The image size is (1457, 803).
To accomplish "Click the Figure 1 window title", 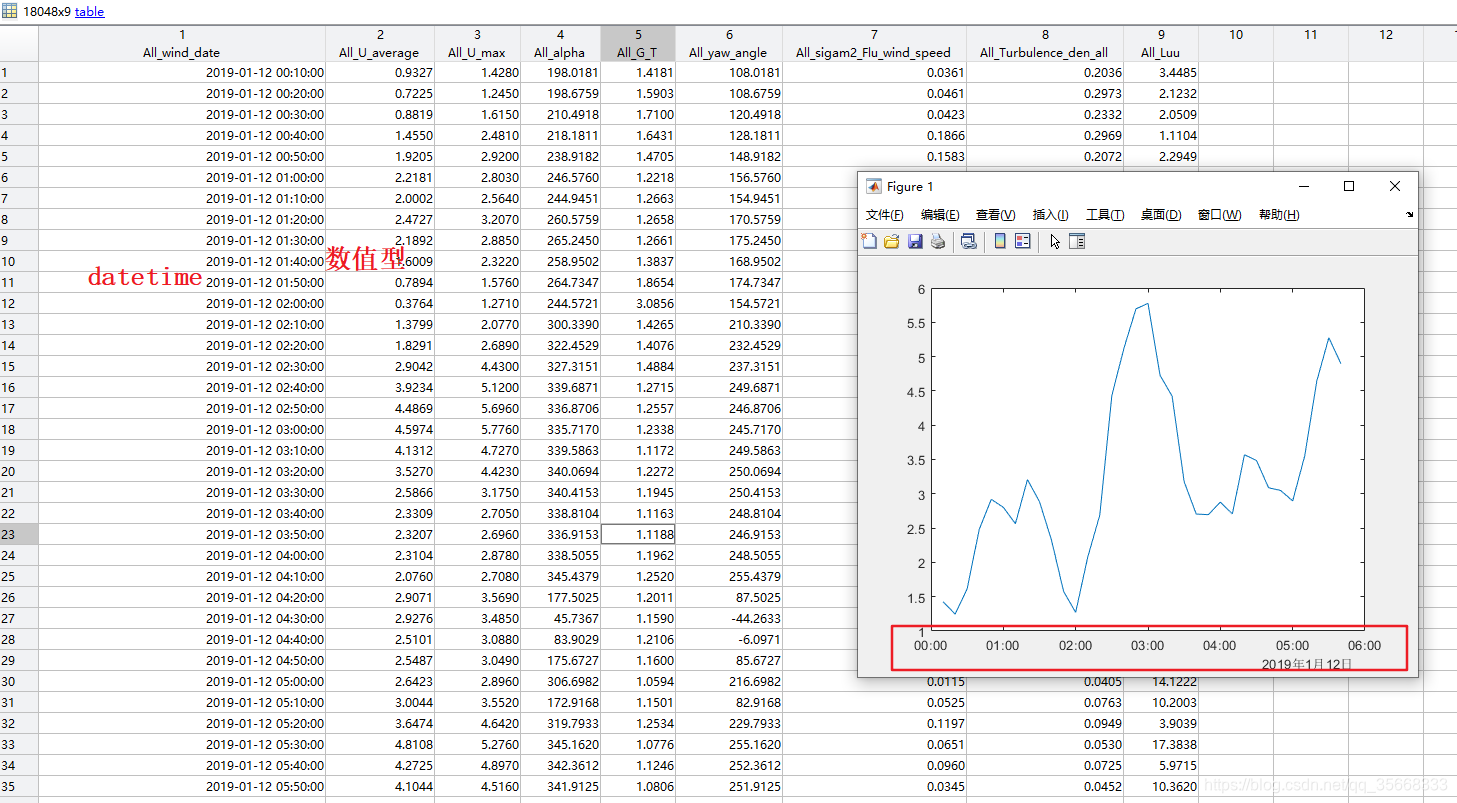I will tap(910, 186).
